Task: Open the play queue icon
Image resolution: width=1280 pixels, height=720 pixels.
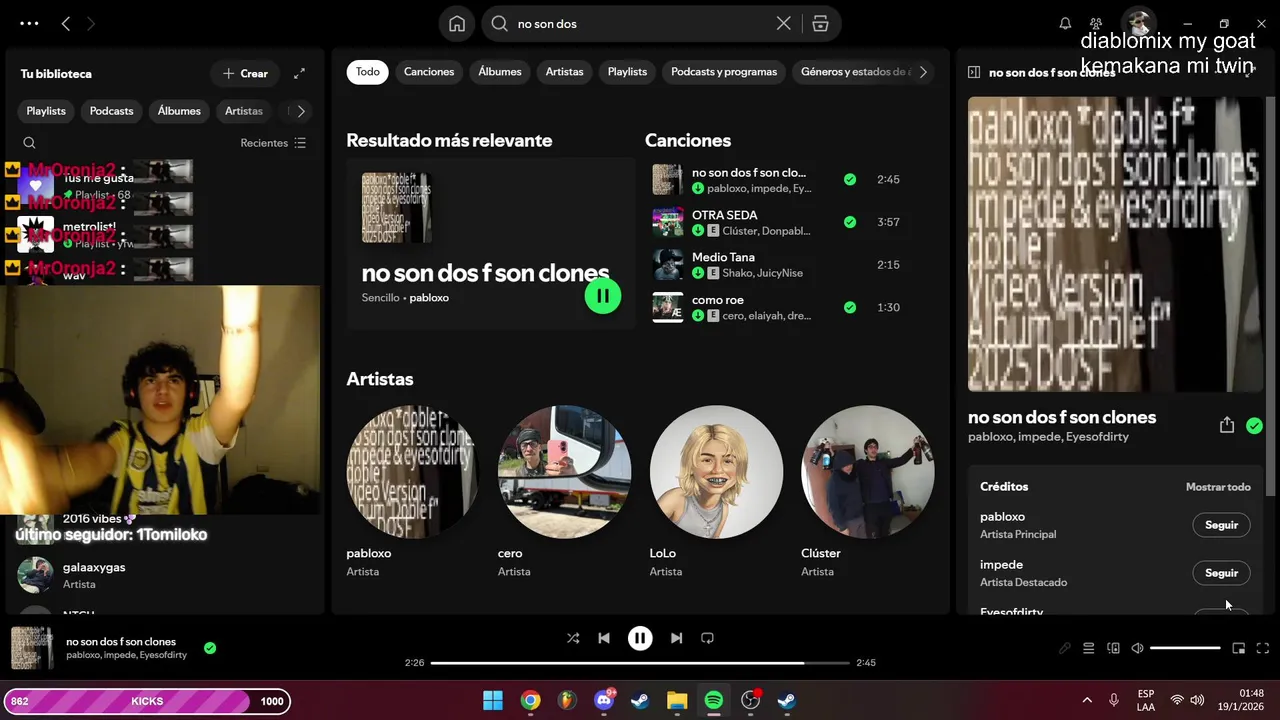Action: point(1089,648)
